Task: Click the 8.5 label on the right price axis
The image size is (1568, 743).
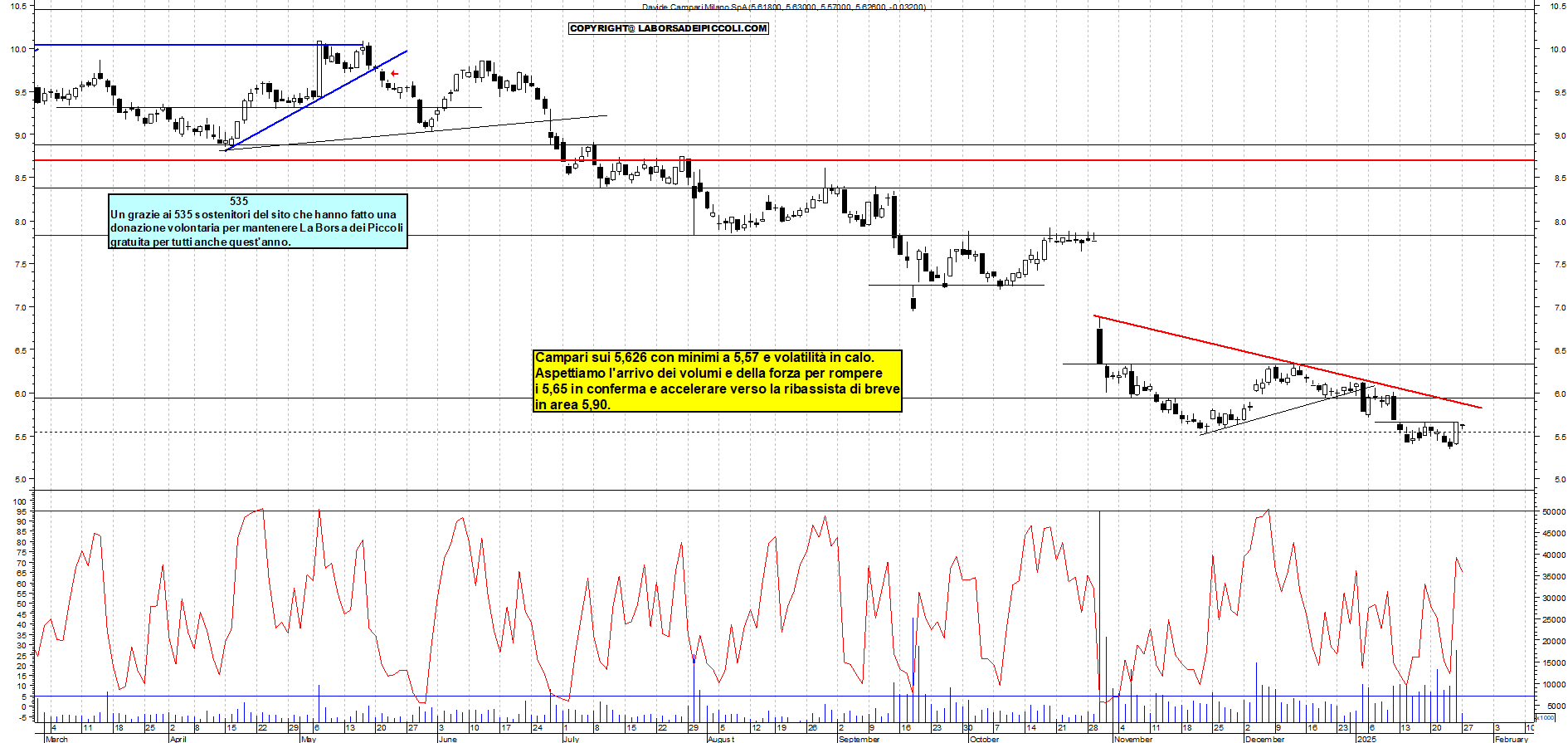Action: point(1560,178)
